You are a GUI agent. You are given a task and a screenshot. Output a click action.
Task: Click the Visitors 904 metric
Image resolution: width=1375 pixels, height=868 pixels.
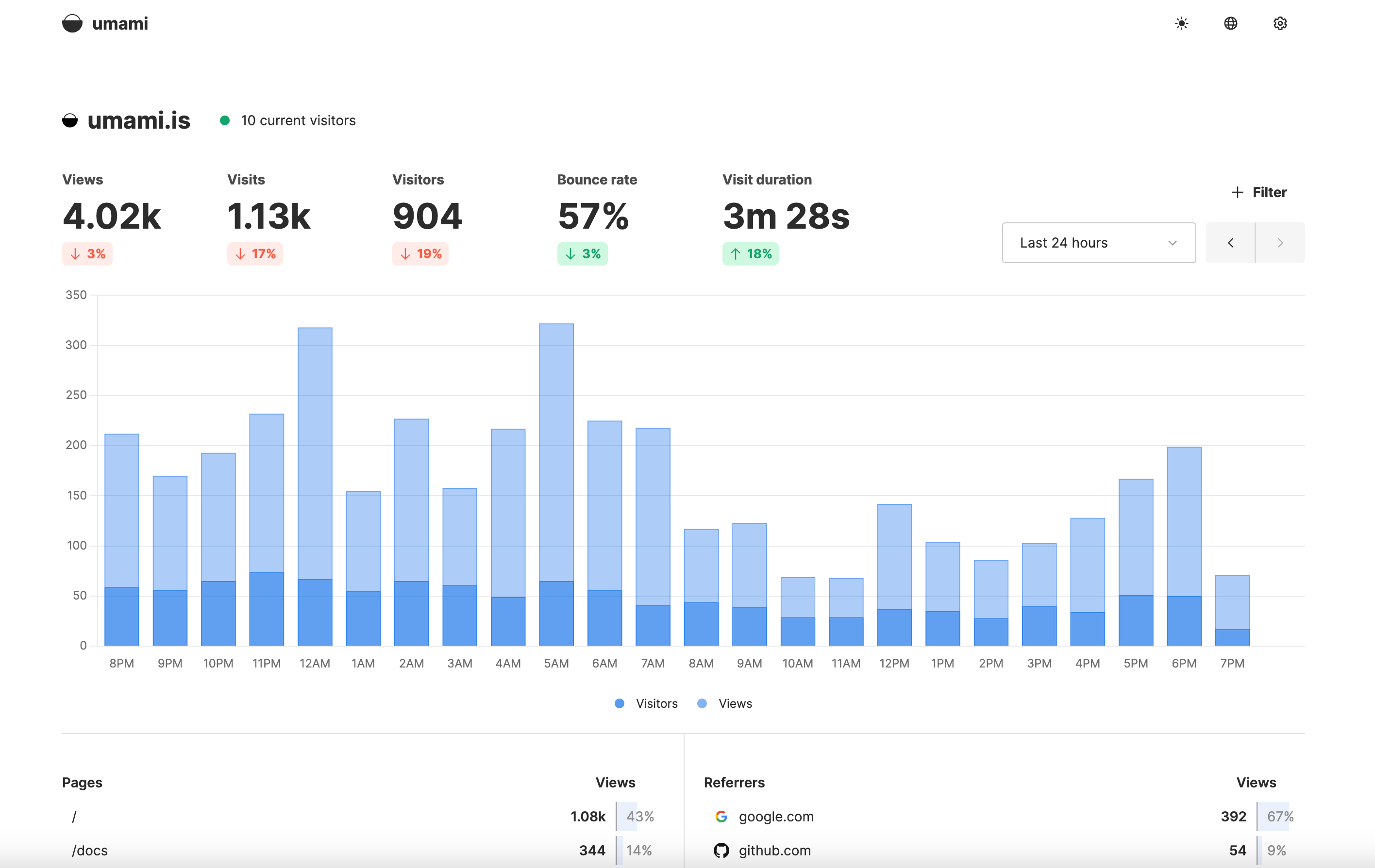click(x=427, y=217)
